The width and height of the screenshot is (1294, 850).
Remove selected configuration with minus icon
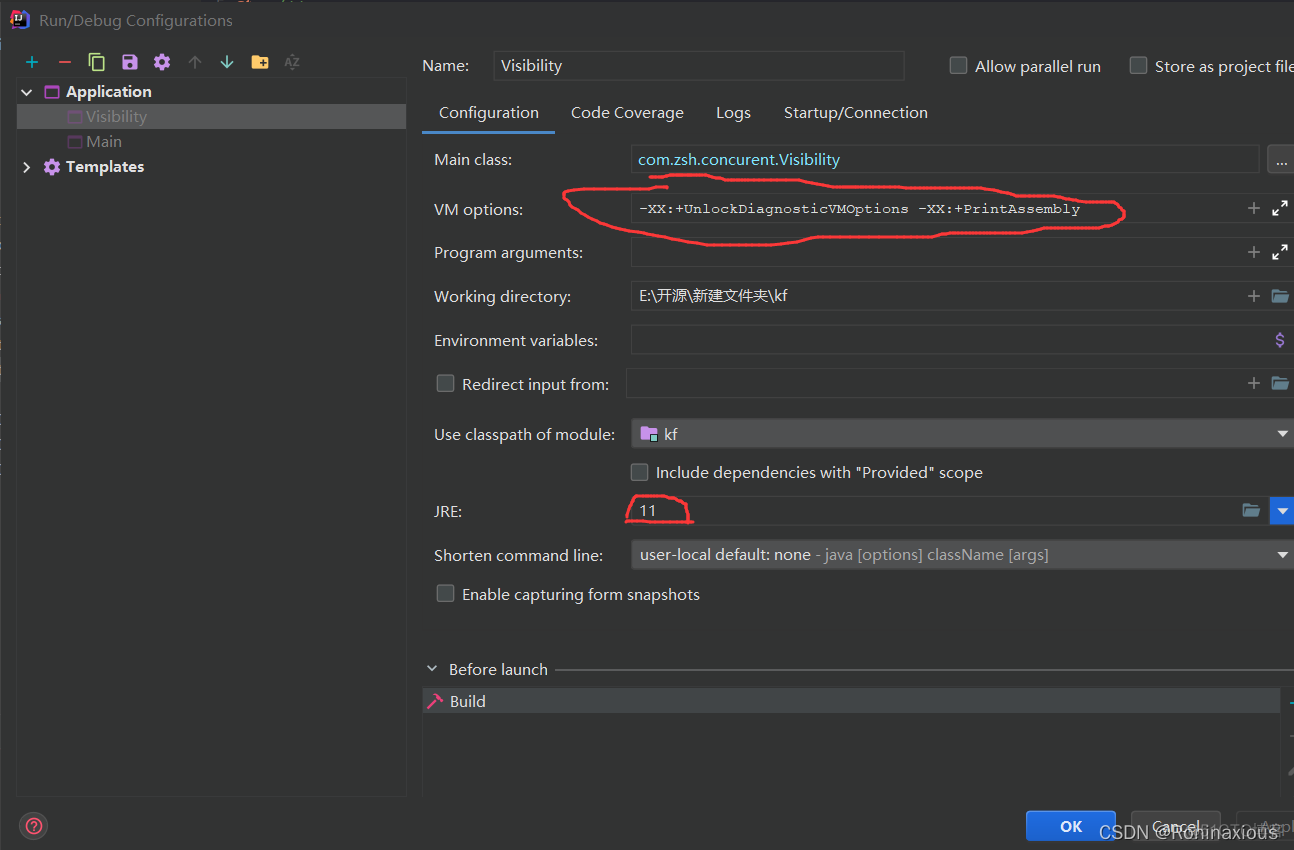click(x=64, y=62)
